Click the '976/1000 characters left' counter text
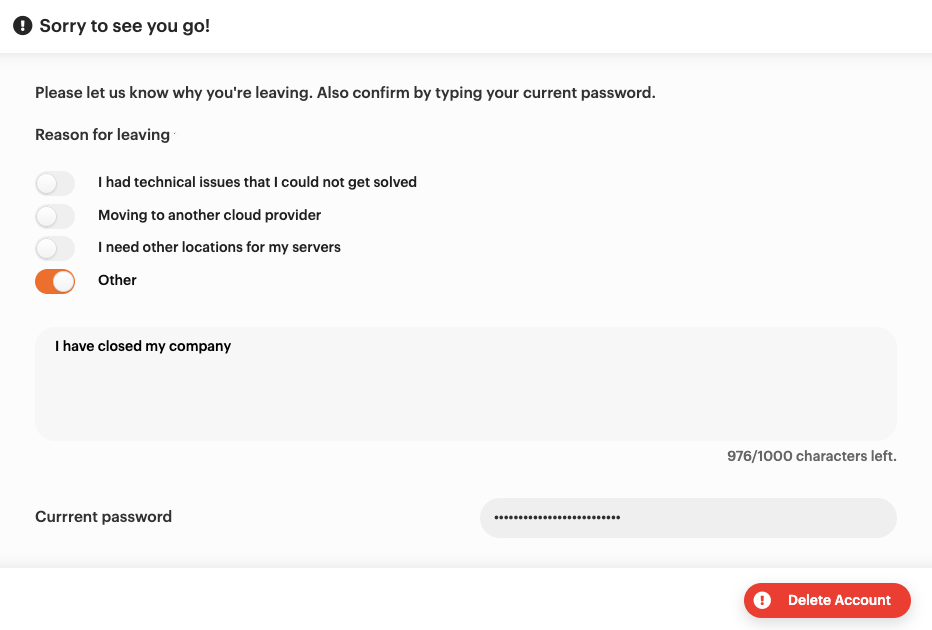The height and width of the screenshot is (630, 932). coord(811,456)
